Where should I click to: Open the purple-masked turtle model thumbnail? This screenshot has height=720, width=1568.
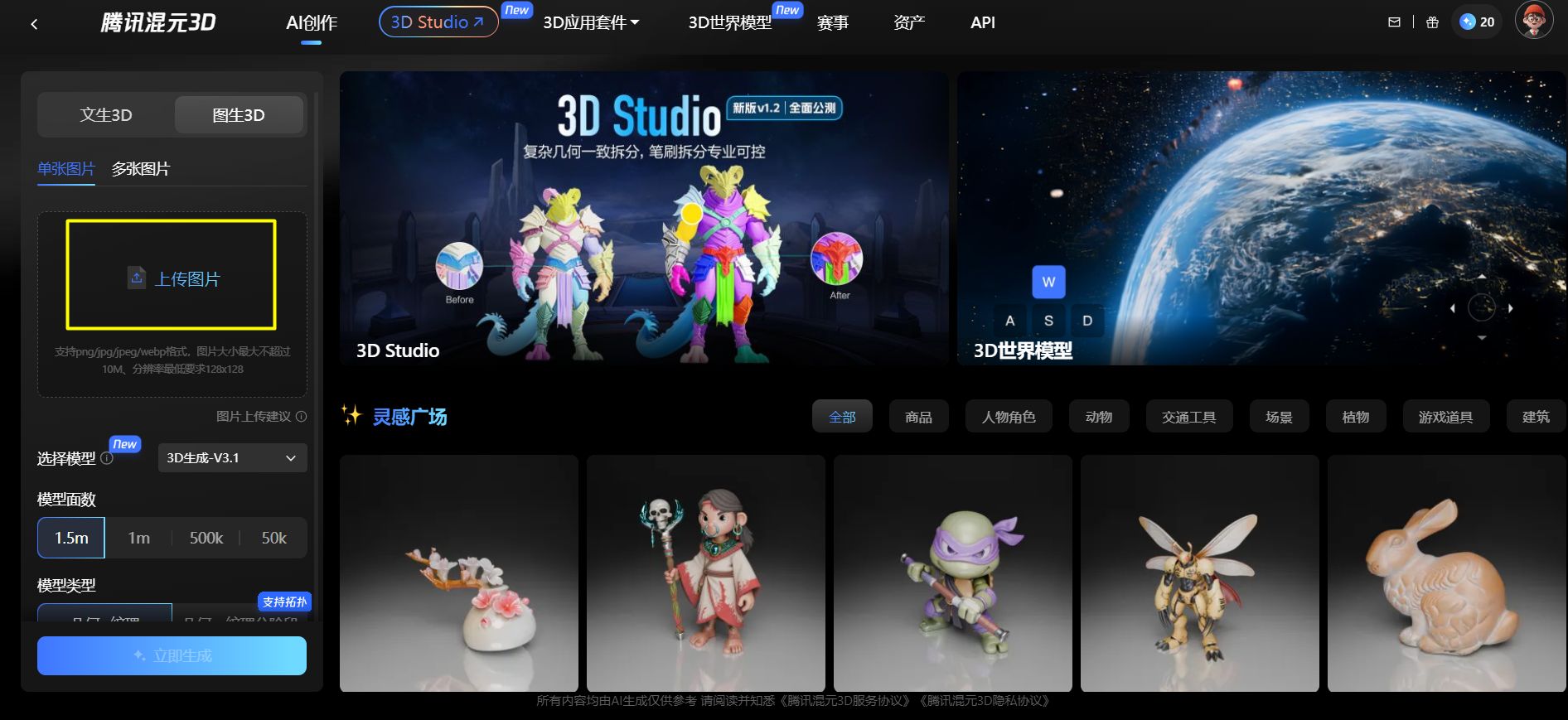click(953, 573)
